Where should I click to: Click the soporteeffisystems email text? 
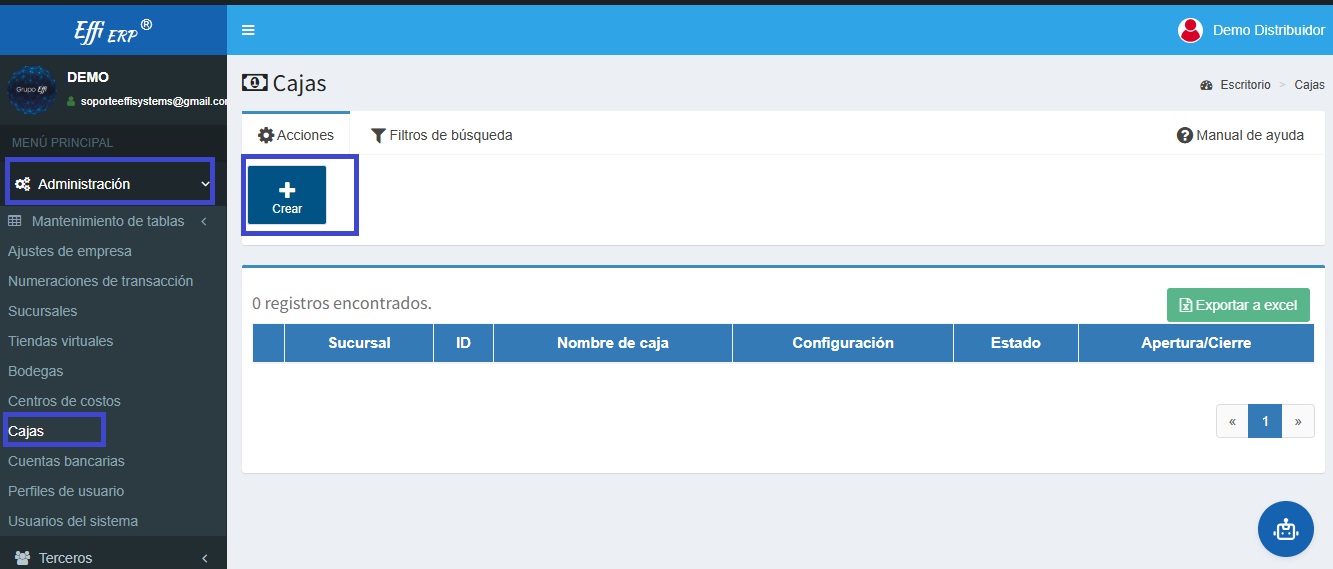(x=154, y=102)
